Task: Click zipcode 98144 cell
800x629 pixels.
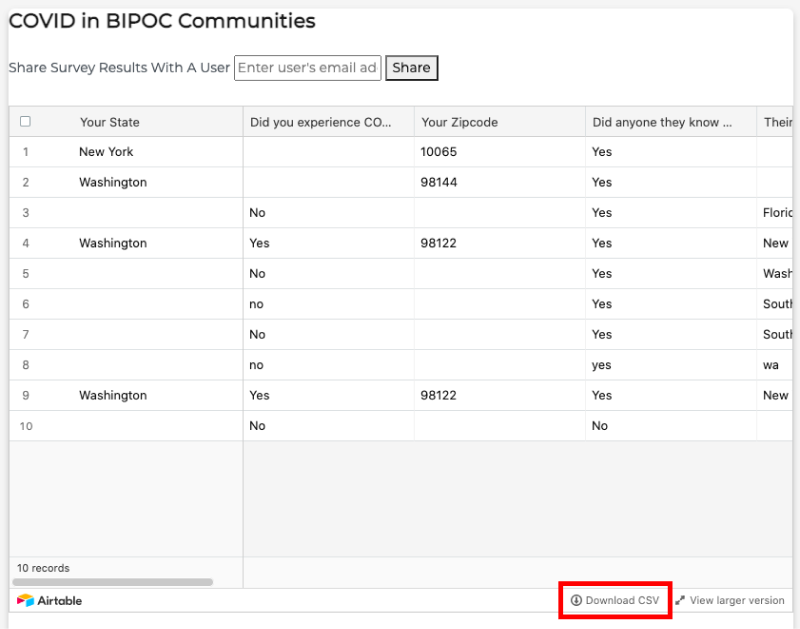Action: click(500, 182)
